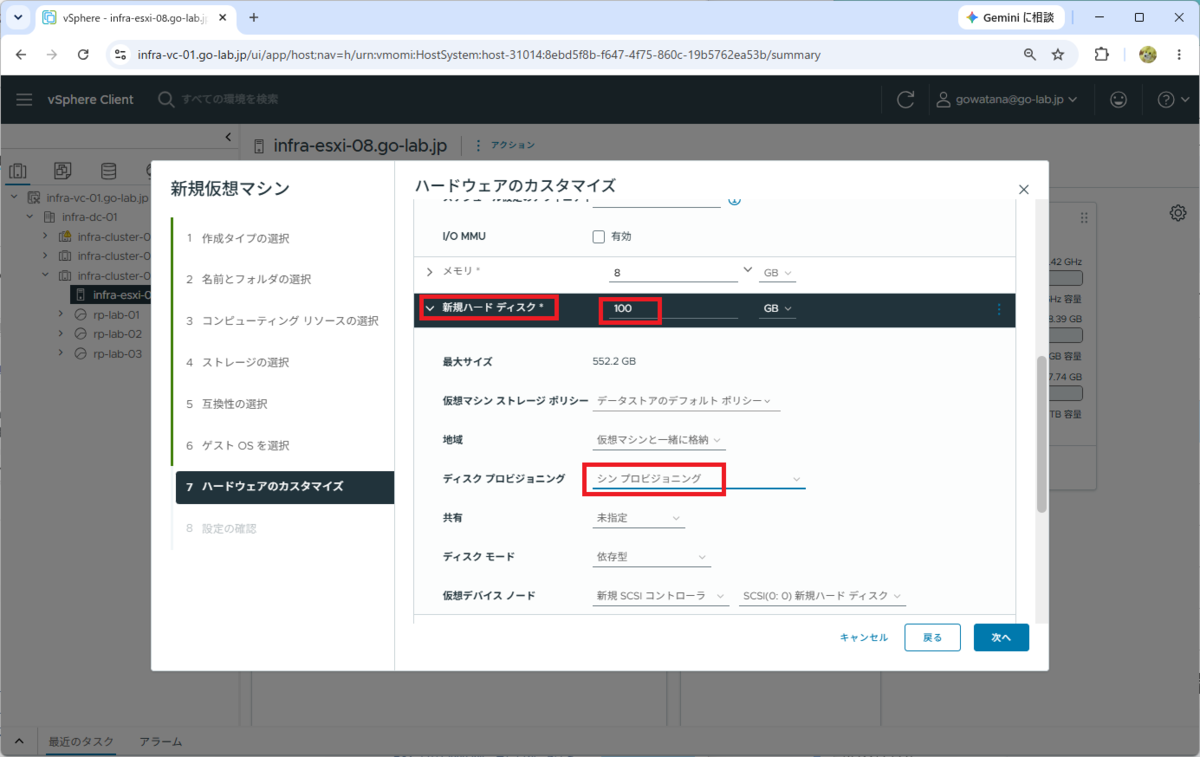
Task: Open the 最近のタスク tab
Action: (80, 742)
